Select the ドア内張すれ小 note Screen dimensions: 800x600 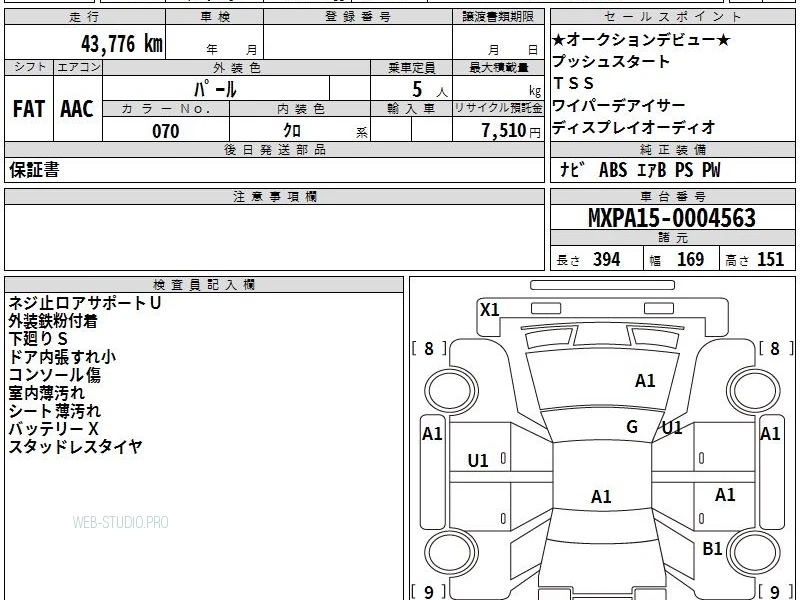click(x=62, y=357)
